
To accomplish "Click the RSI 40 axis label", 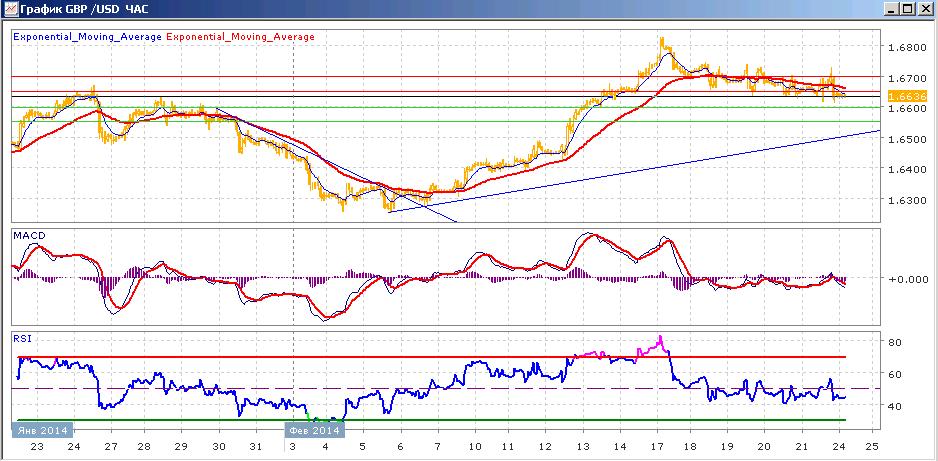I will point(896,406).
